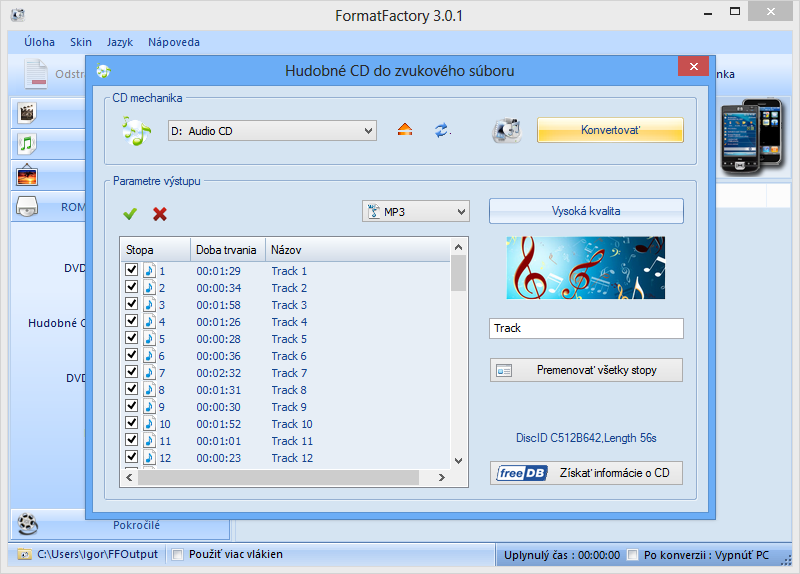Click the Odstrániť document icon in toolbar
Viewport: 800px width, 574px height.
[x=36, y=74]
